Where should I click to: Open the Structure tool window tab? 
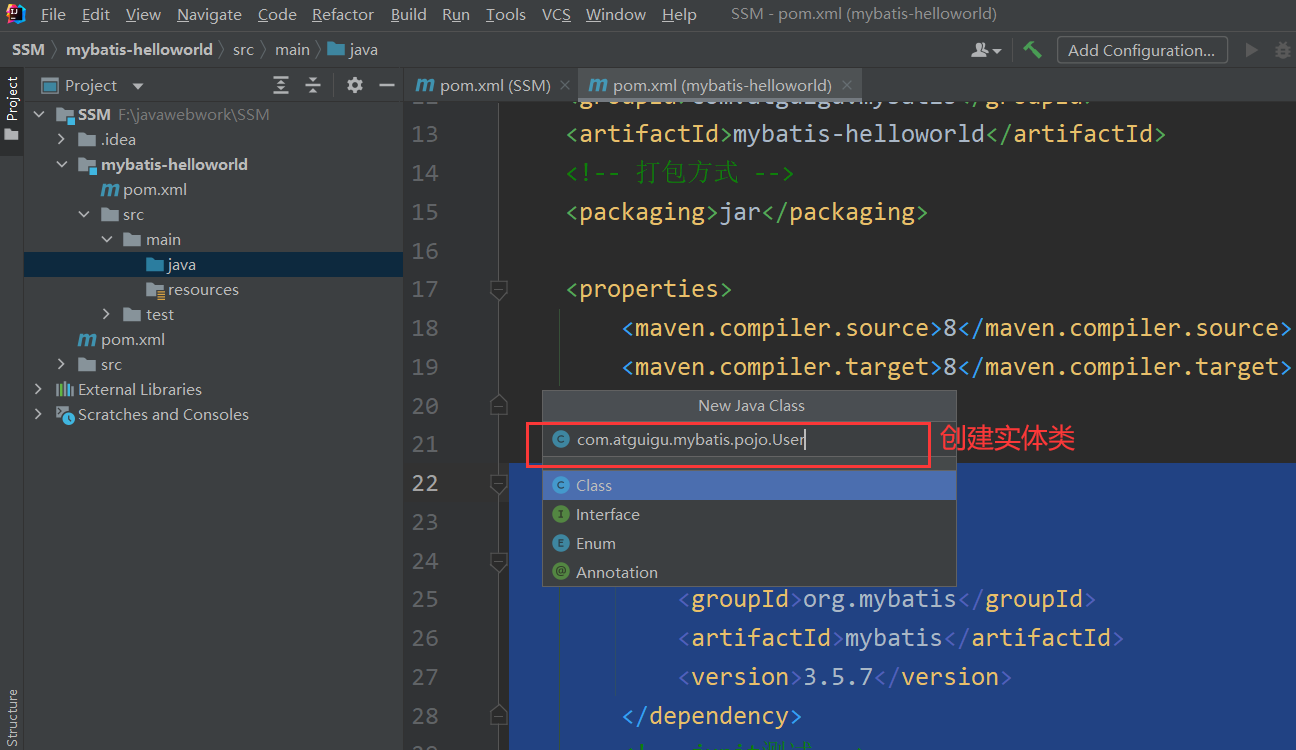(x=12, y=717)
